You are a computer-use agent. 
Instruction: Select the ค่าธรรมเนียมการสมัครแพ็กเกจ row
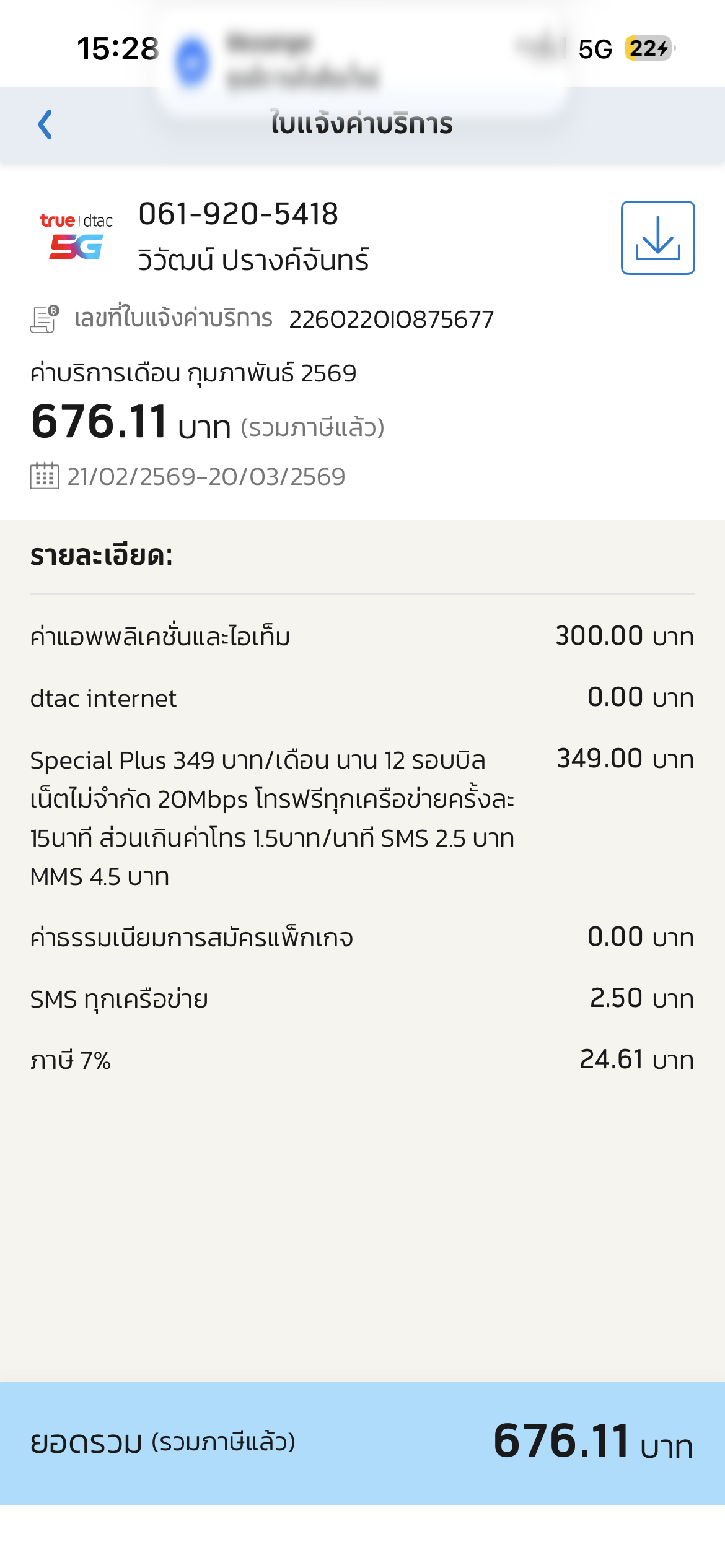362,938
